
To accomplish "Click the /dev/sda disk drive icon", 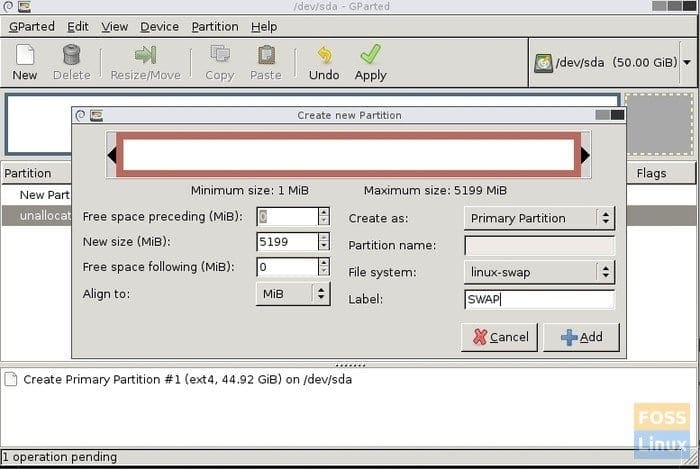I will tap(543, 63).
